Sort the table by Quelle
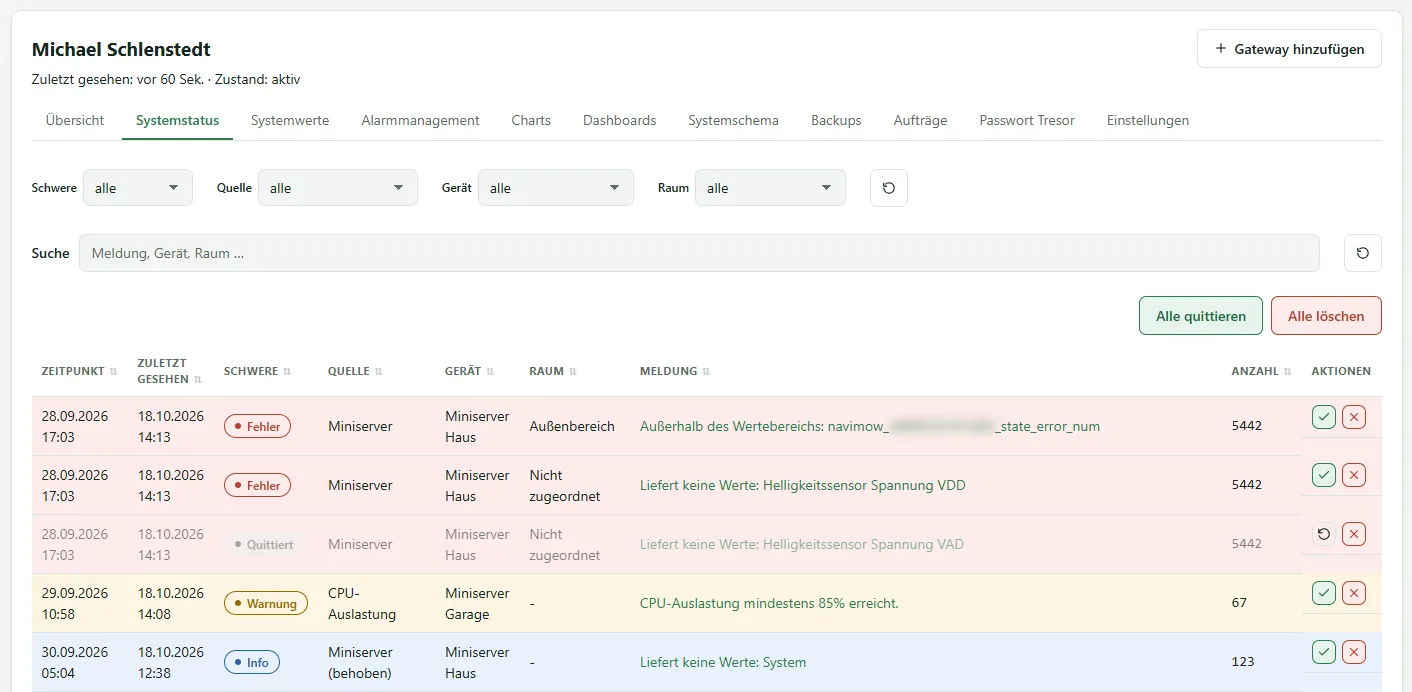Screen dimensions: 1412x692 point(355,371)
